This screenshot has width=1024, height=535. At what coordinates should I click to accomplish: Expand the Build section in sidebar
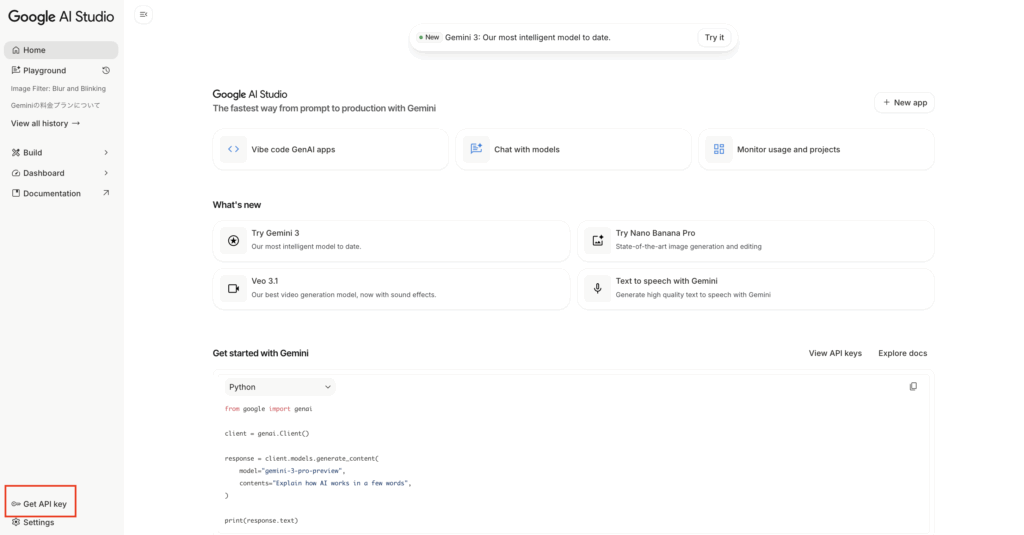[61, 152]
